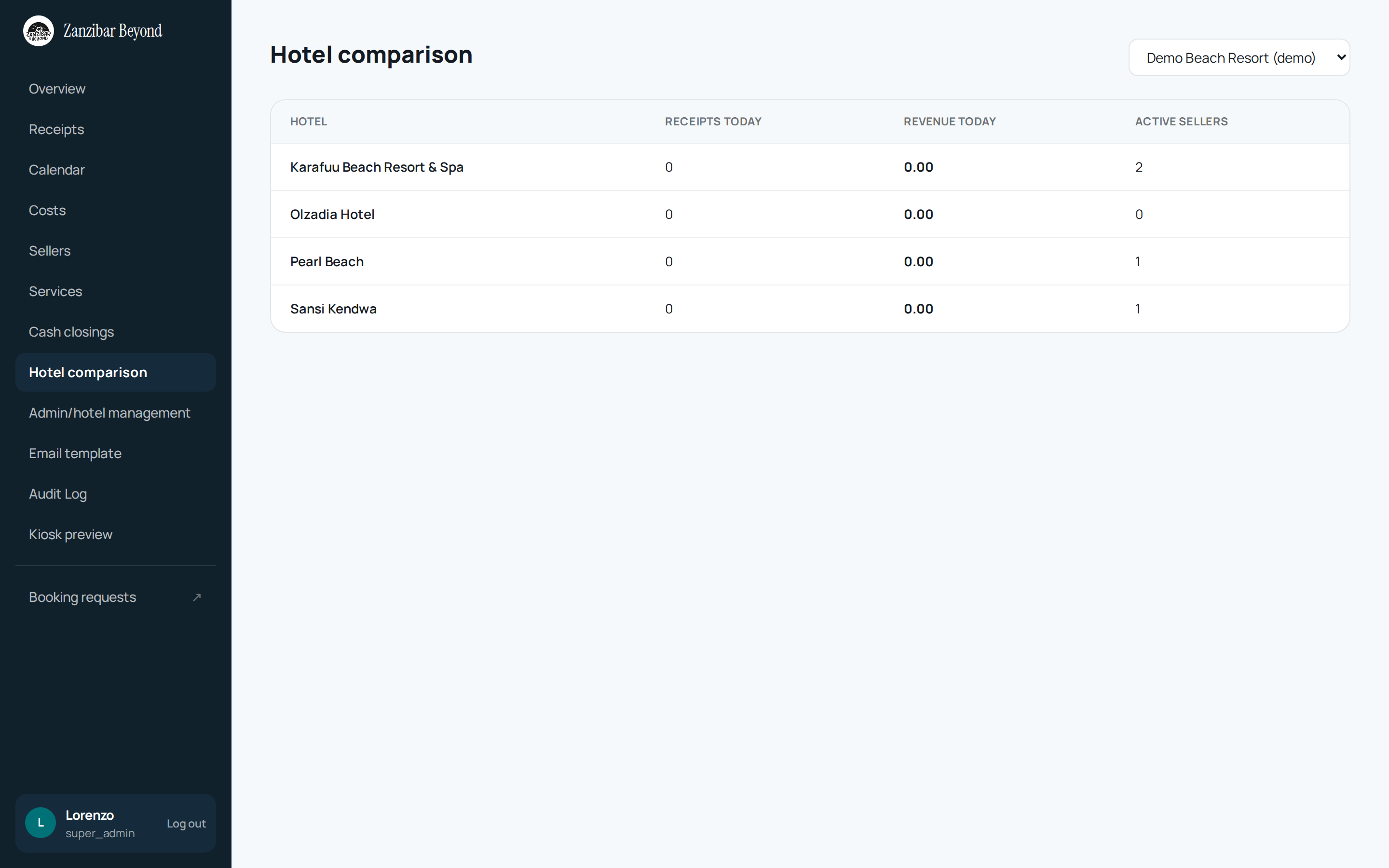Click the Active Sellers column header

(x=1181, y=122)
